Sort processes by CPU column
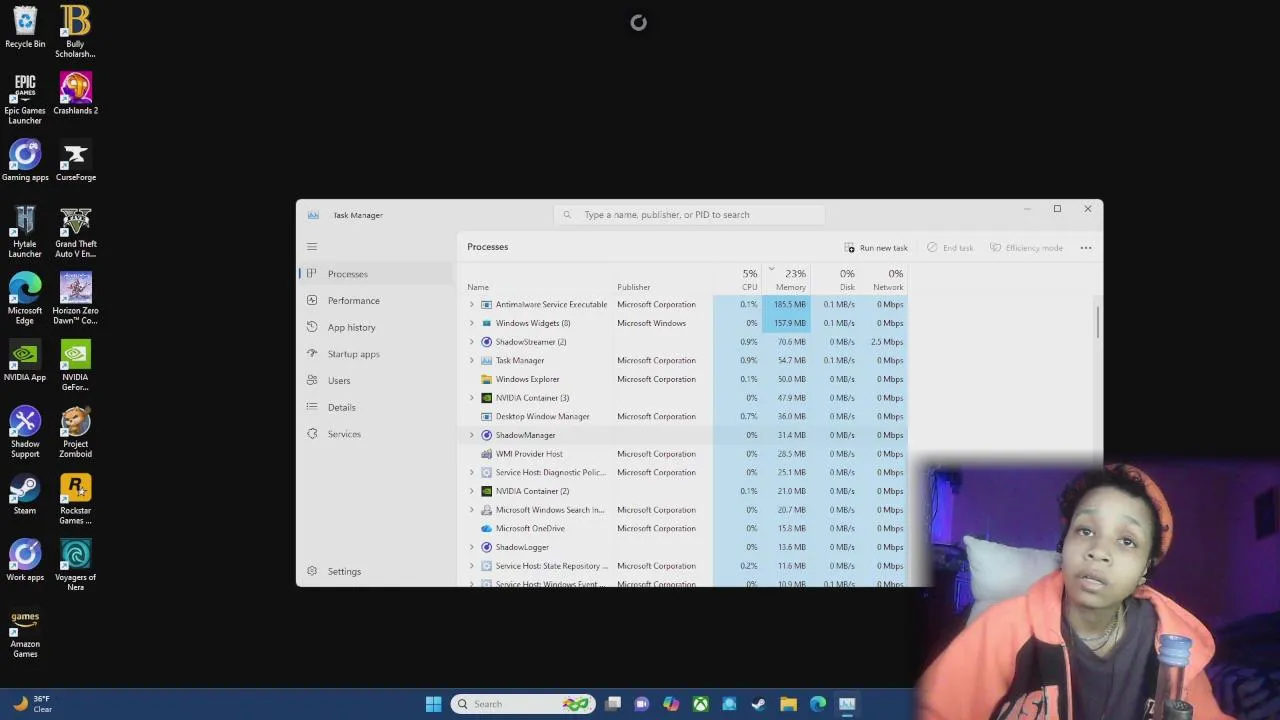Screen dimensions: 1280x720 click(738, 279)
